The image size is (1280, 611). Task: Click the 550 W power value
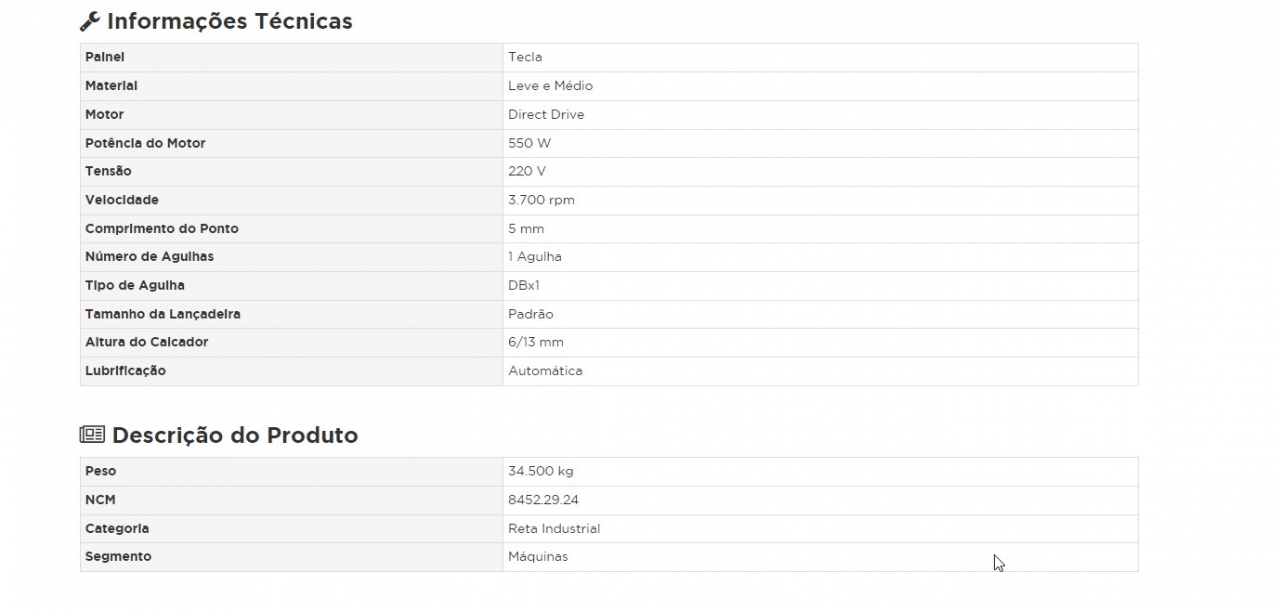(x=529, y=143)
